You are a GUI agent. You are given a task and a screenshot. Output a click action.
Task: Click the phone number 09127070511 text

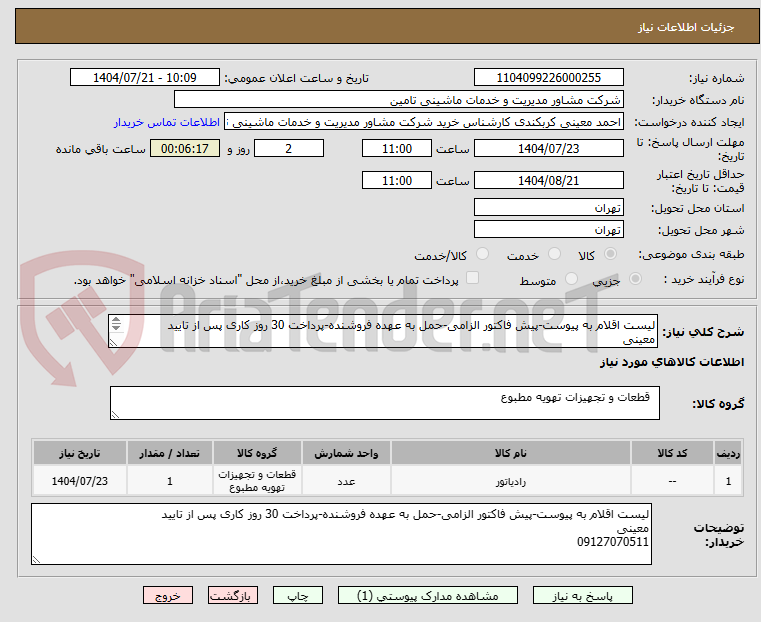pyautogui.click(x=612, y=542)
